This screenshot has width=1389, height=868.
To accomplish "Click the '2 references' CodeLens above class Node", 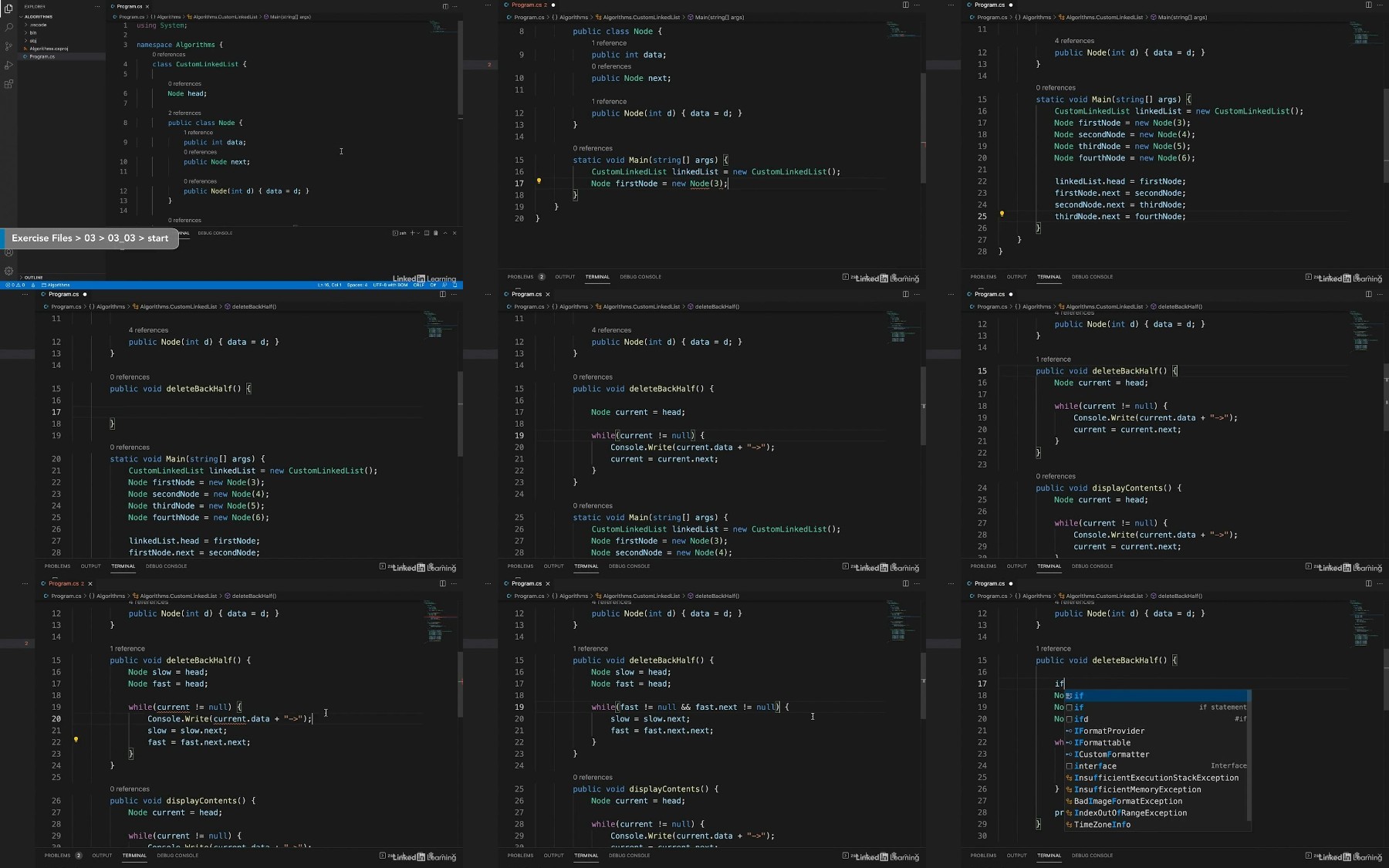I will (x=184, y=113).
